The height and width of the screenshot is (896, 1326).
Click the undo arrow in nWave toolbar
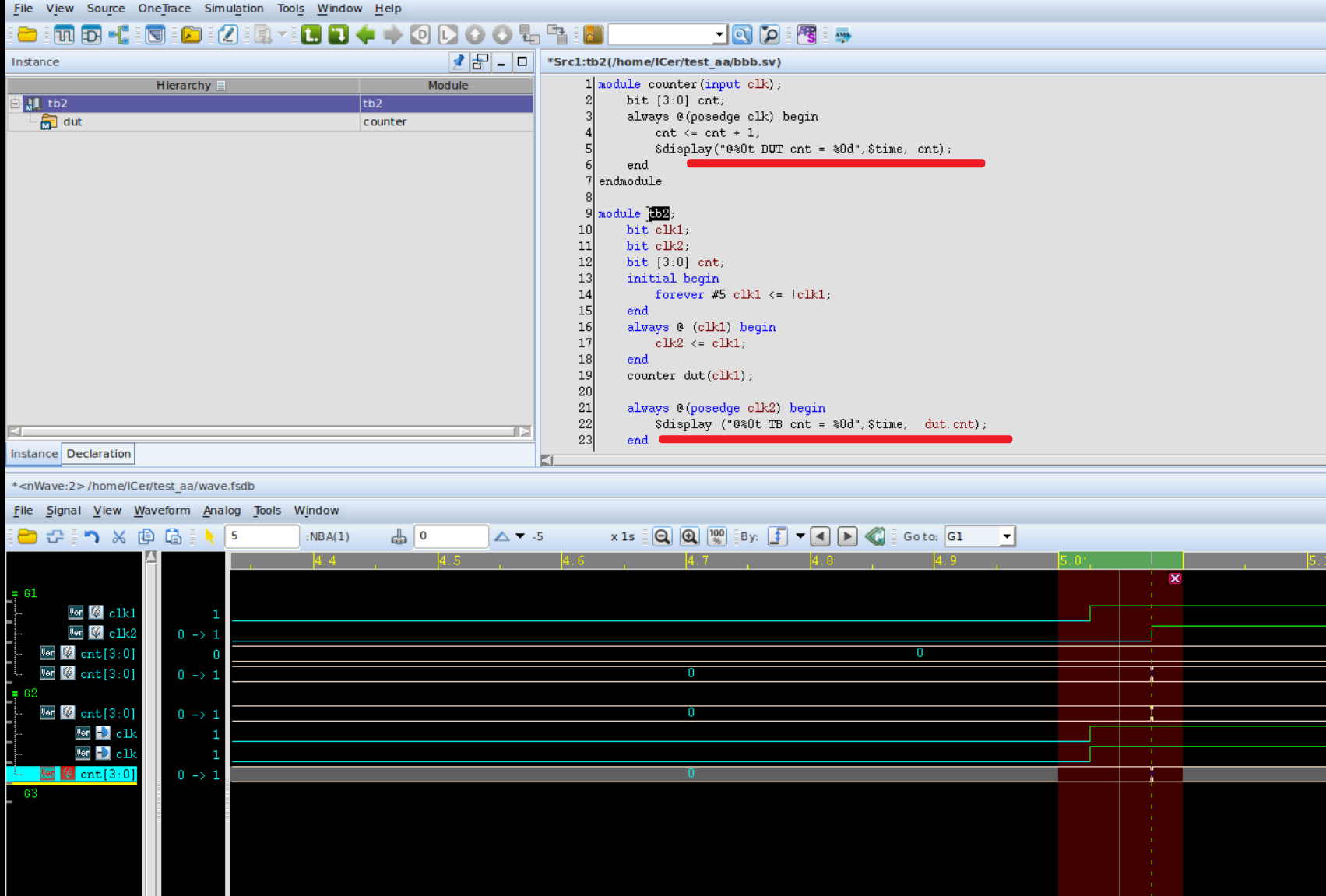pos(91,536)
